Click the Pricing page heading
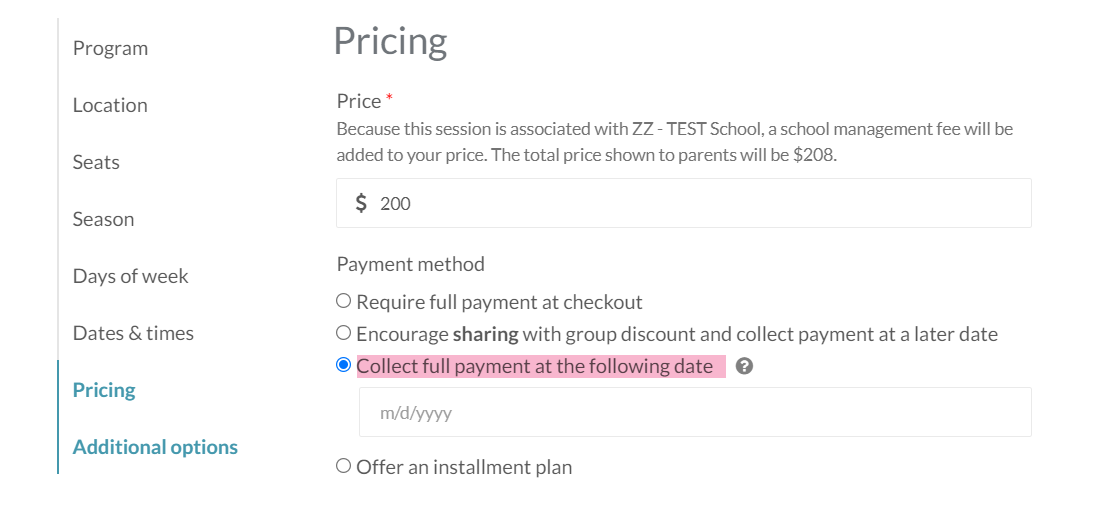This screenshot has height=524, width=1101. point(390,41)
